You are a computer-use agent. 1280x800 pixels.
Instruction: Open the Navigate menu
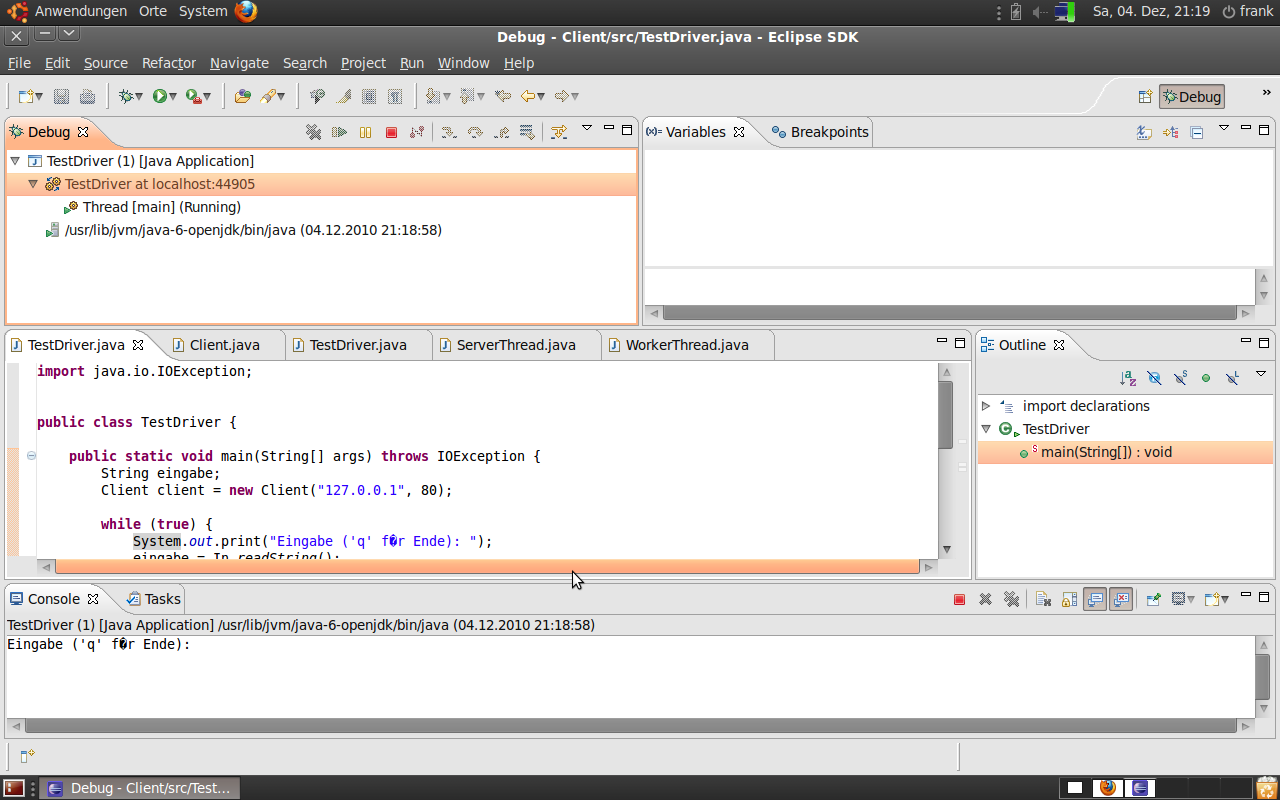[239, 62]
